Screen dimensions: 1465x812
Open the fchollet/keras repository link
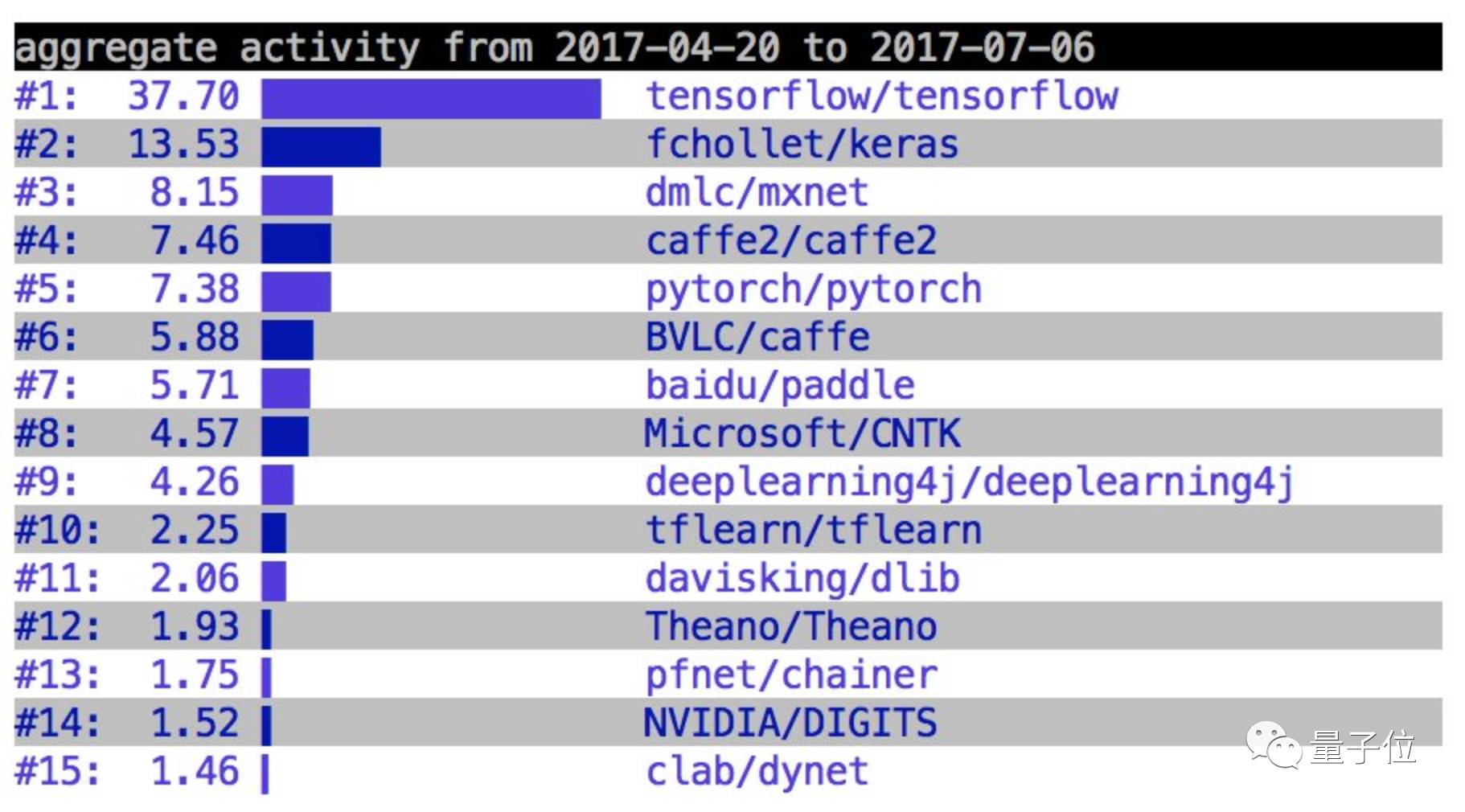(802, 145)
